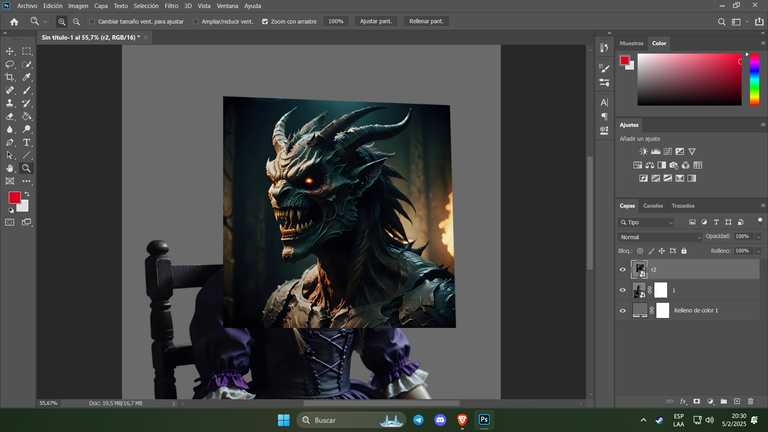
Task: Add a Vibrance adjustment
Action: (x=692, y=151)
